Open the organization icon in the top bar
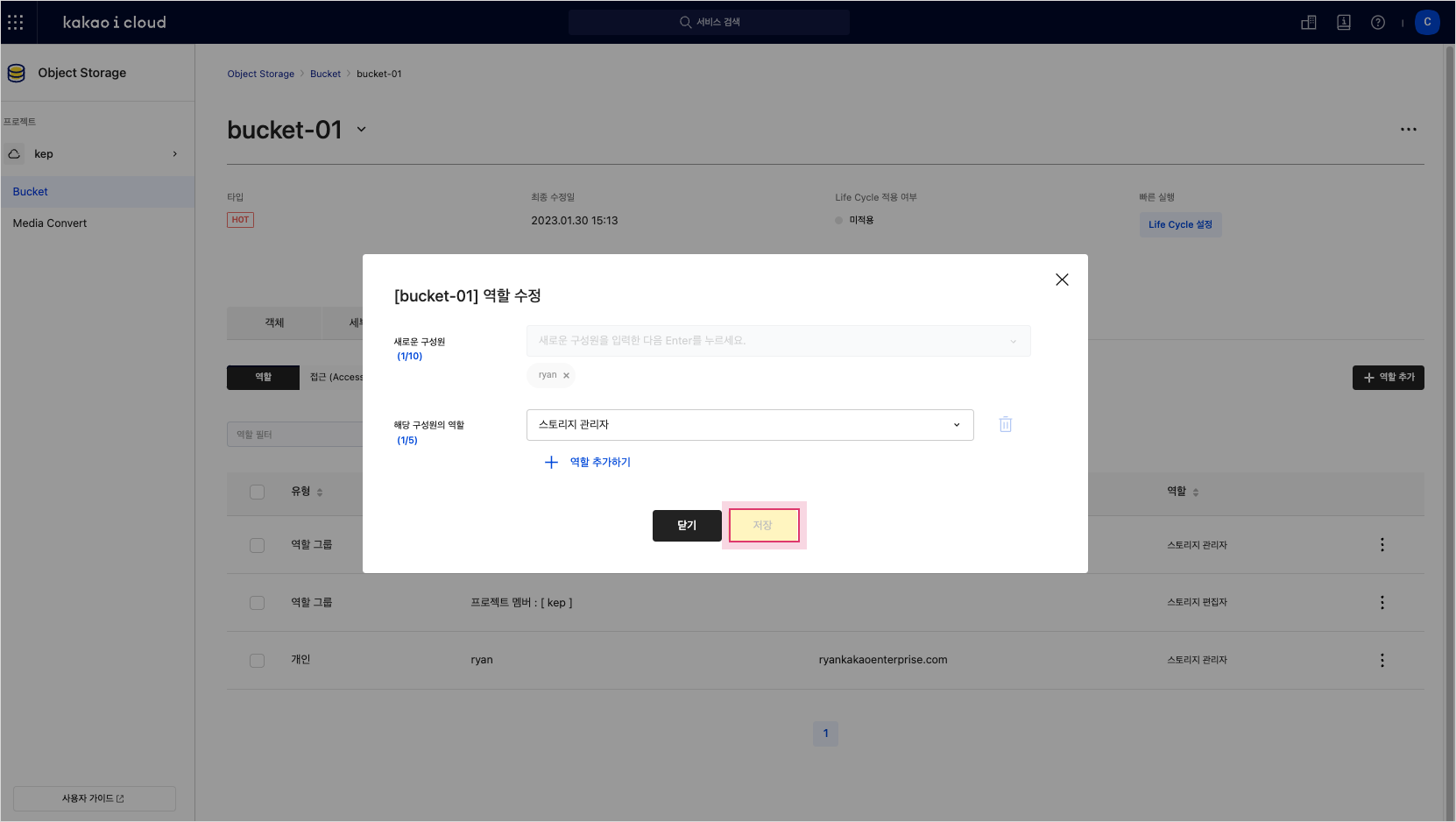This screenshot has height=822, width=1456. click(1309, 23)
